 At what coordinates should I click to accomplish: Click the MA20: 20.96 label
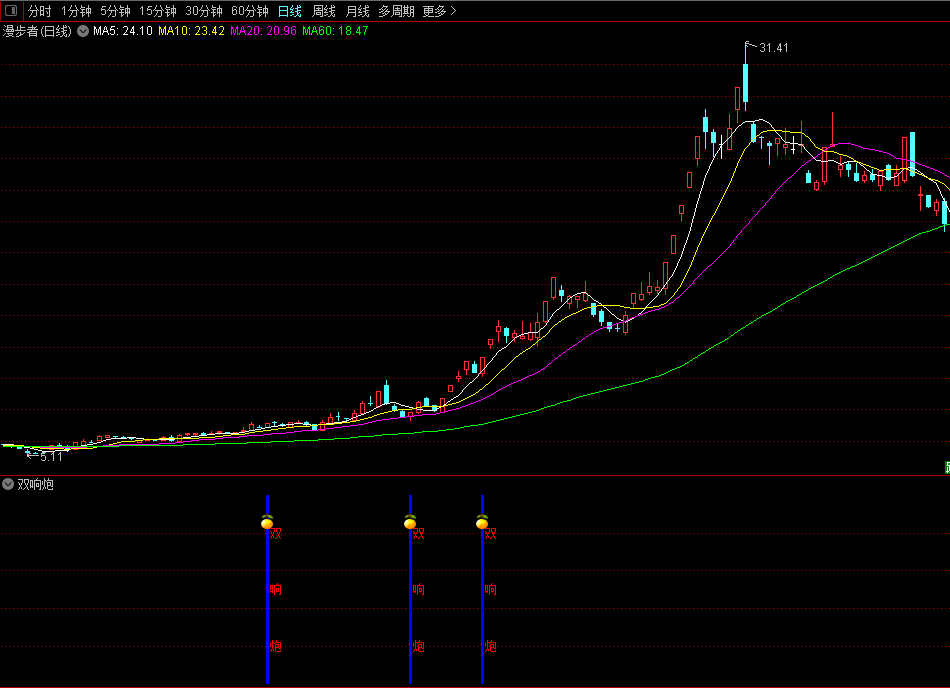(264, 31)
